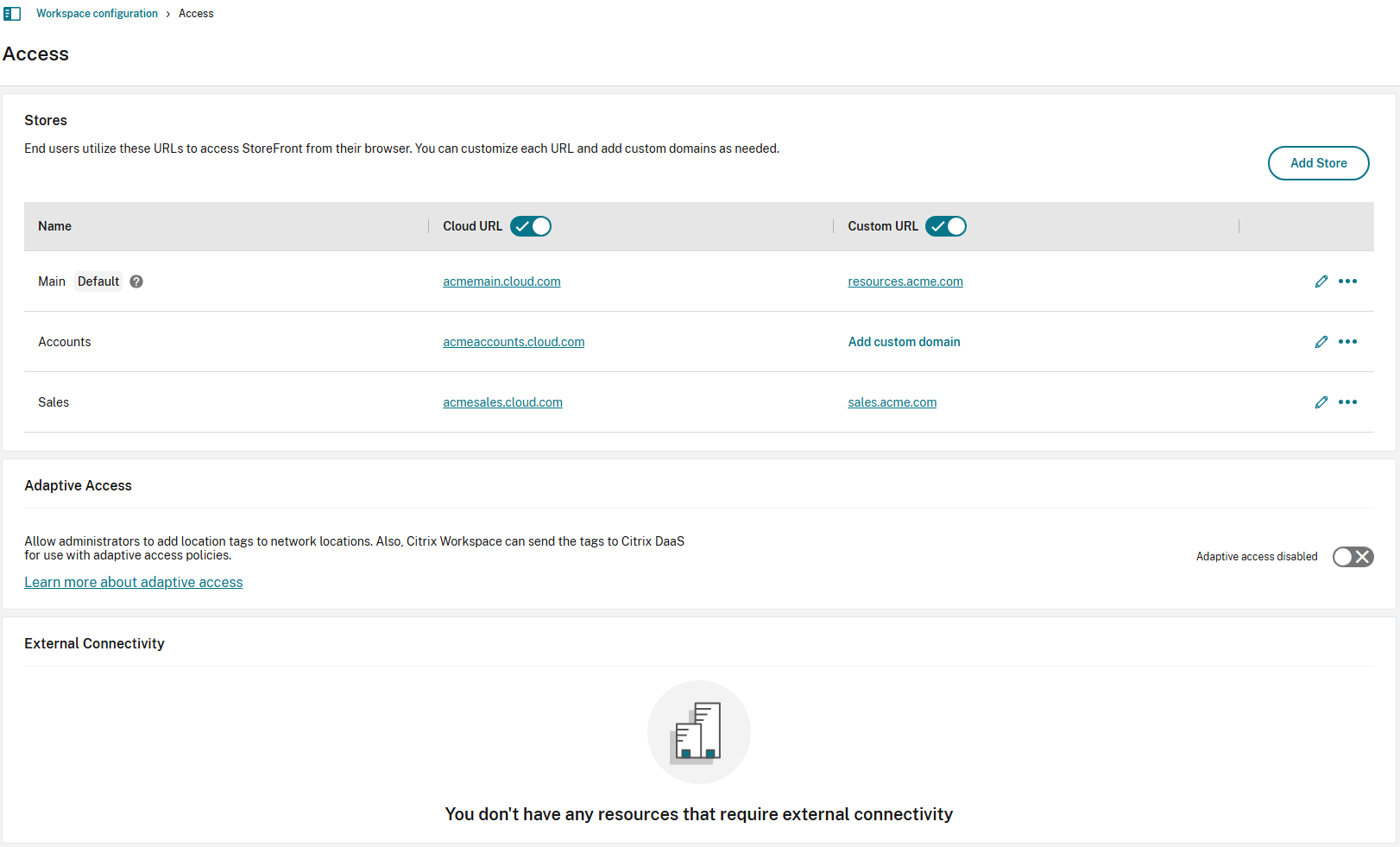The image size is (1400, 847).
Task: Edit the Sales store with pencil icon
Action: 1321,402
